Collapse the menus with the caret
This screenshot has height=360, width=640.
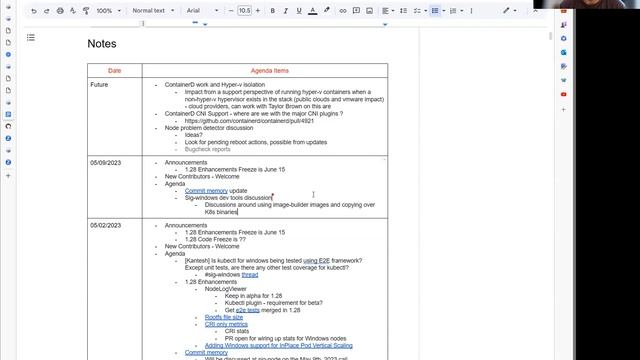(x=535, y=11)
